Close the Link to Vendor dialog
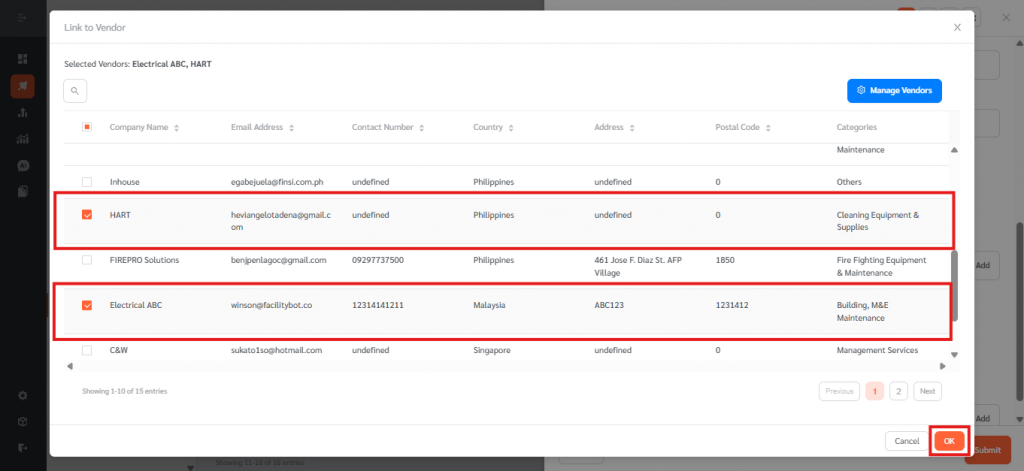 (x=957, y=28)
